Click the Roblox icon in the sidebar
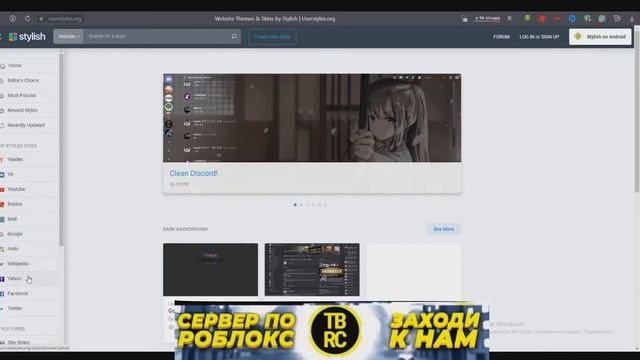Viewport: 640px width, 360px height. [x=2, y=204]
